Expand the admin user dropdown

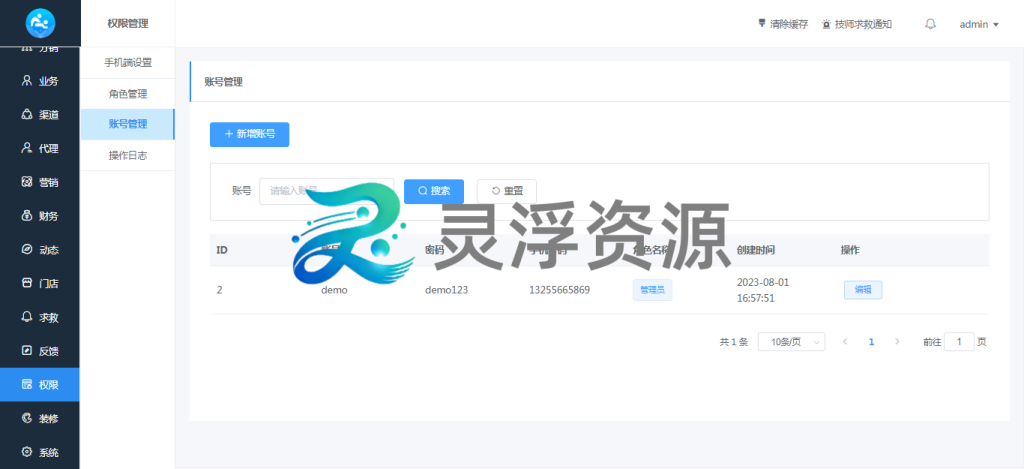[x=979, y=24]
